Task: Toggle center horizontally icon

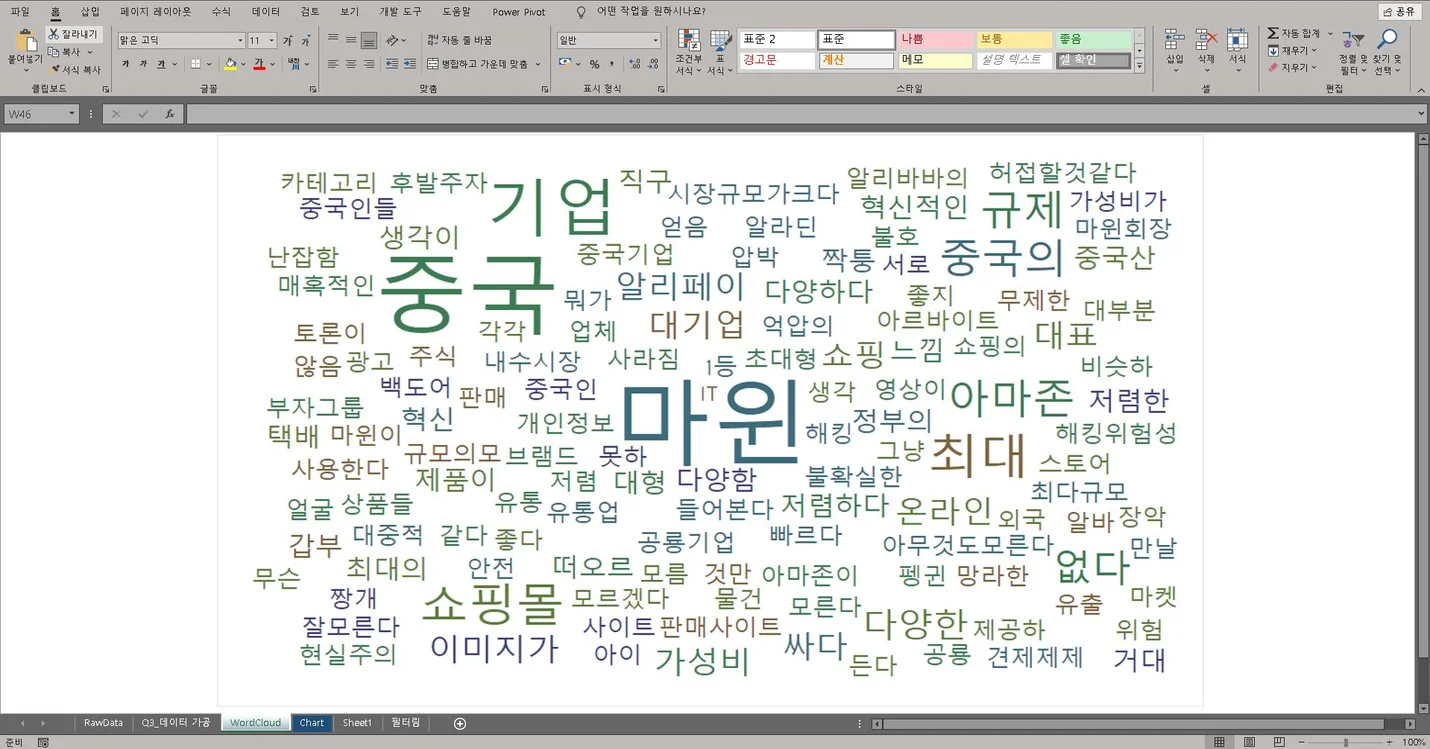Action: (x=351, y=64)
